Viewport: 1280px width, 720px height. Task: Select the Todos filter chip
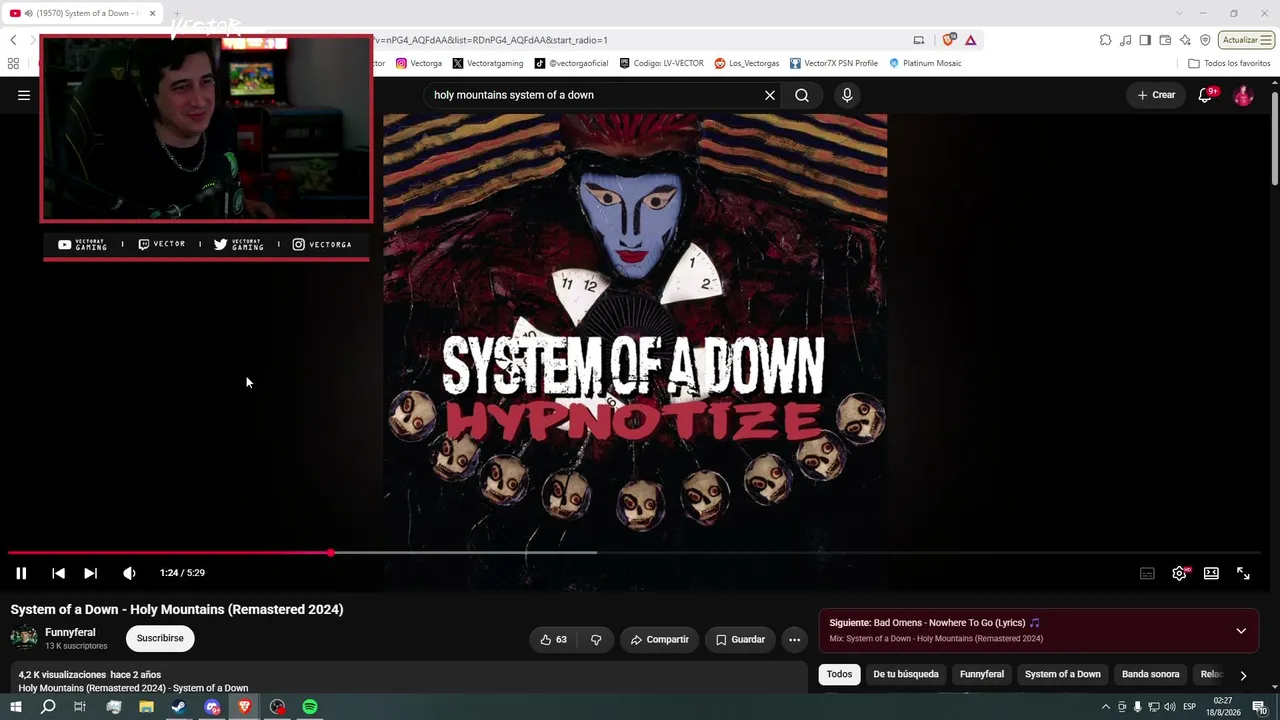point(839,674)
